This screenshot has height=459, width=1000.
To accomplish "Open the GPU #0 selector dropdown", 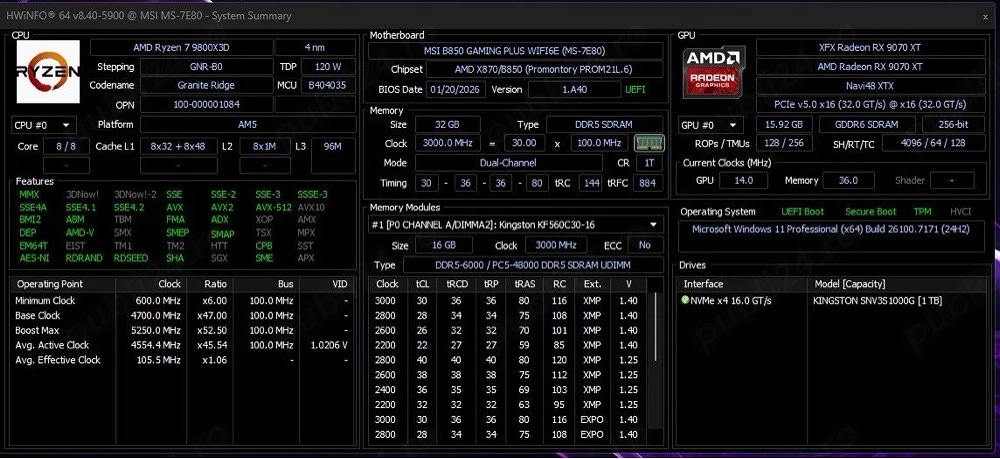I will point(709,125).
